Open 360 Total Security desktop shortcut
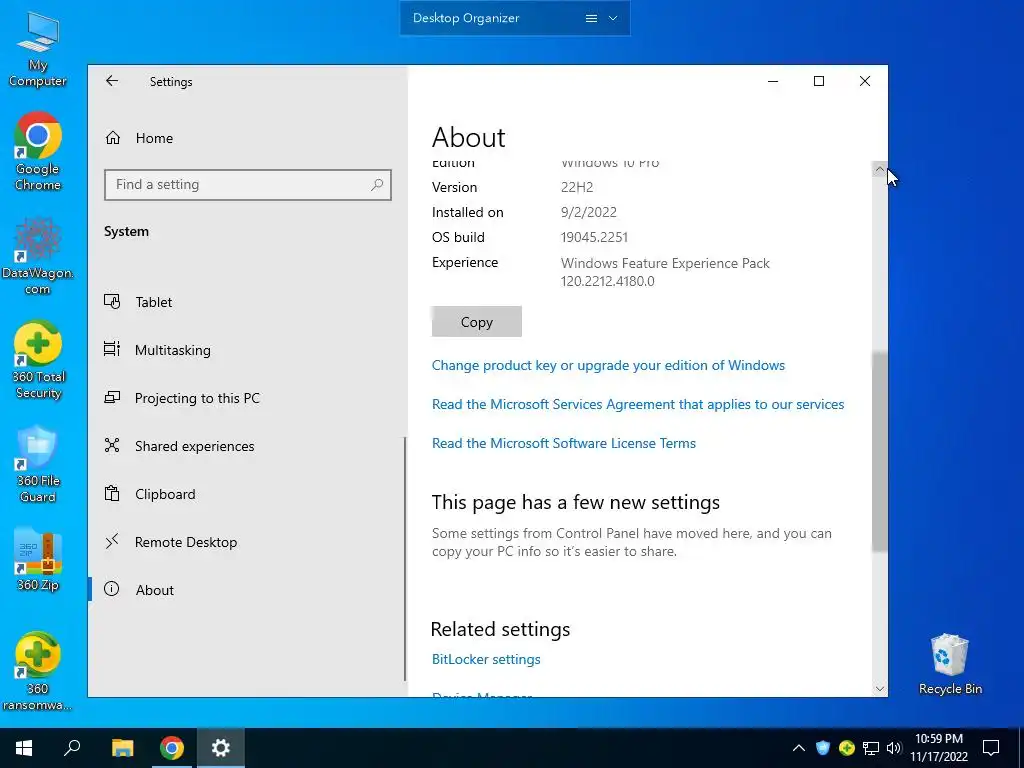Viewport: 1024px width, 768px height. pos(37,360)
